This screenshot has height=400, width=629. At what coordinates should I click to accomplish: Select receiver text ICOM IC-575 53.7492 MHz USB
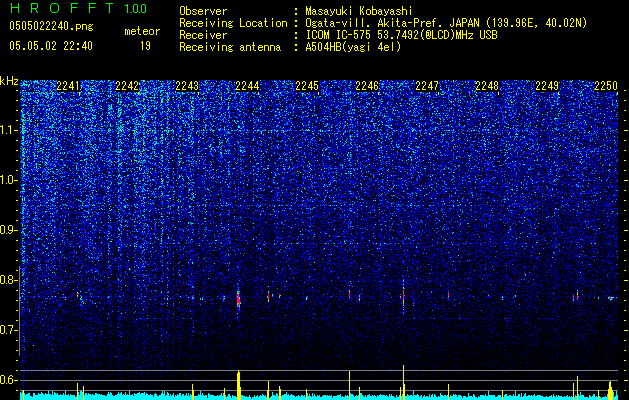401,35
